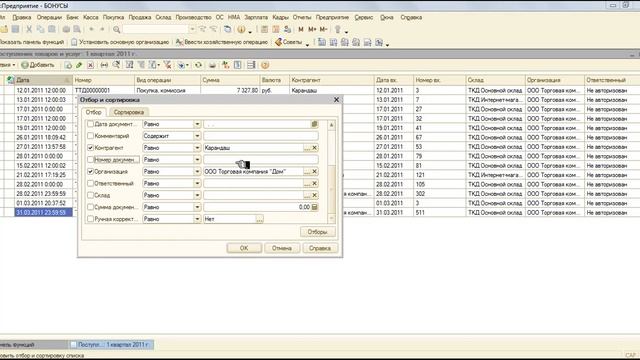Clear the Контрагент value with its X
The image size is (640, 360).
314,148
